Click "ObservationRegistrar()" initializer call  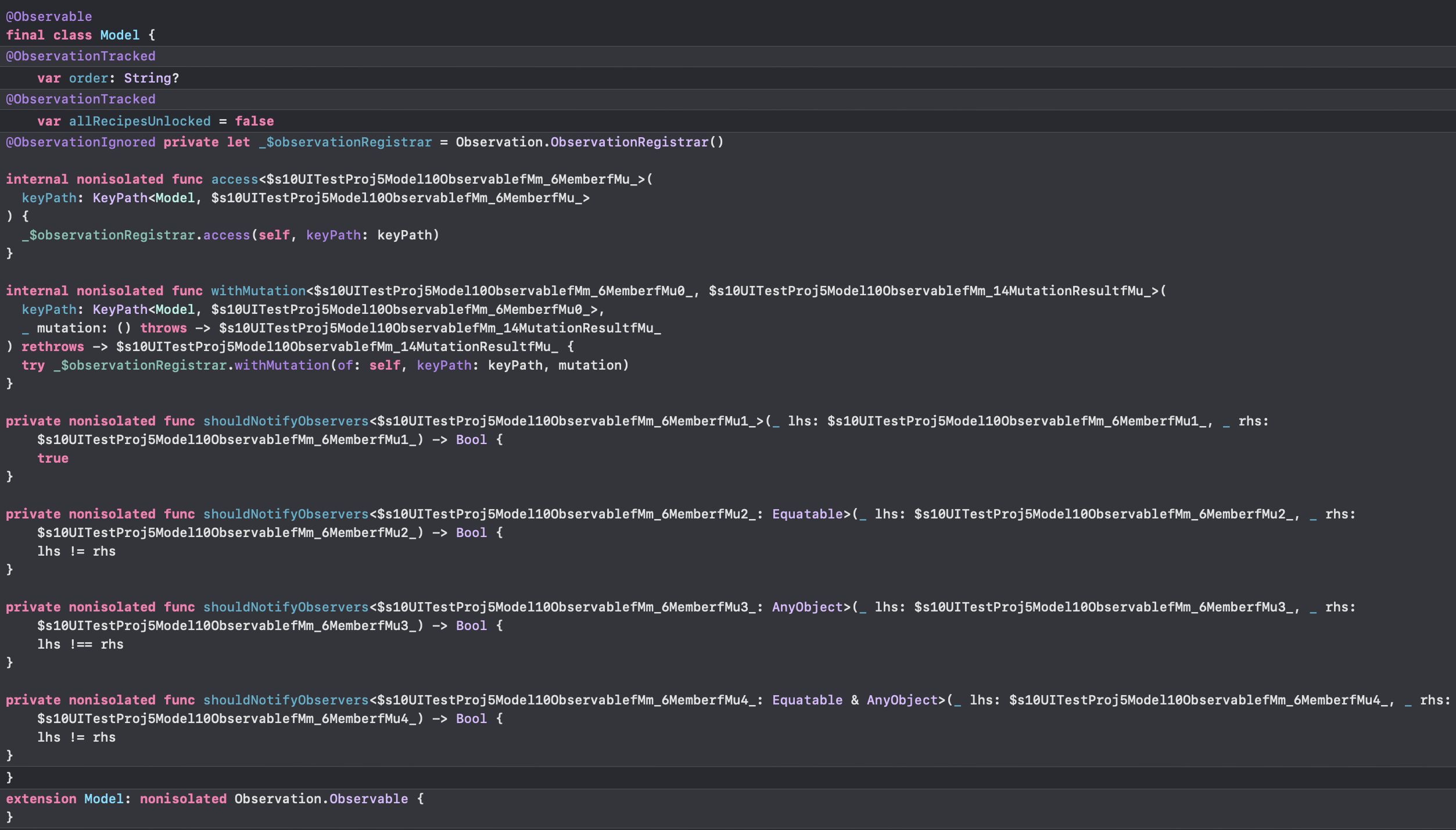pyautogui.click(x=637, y=142)
